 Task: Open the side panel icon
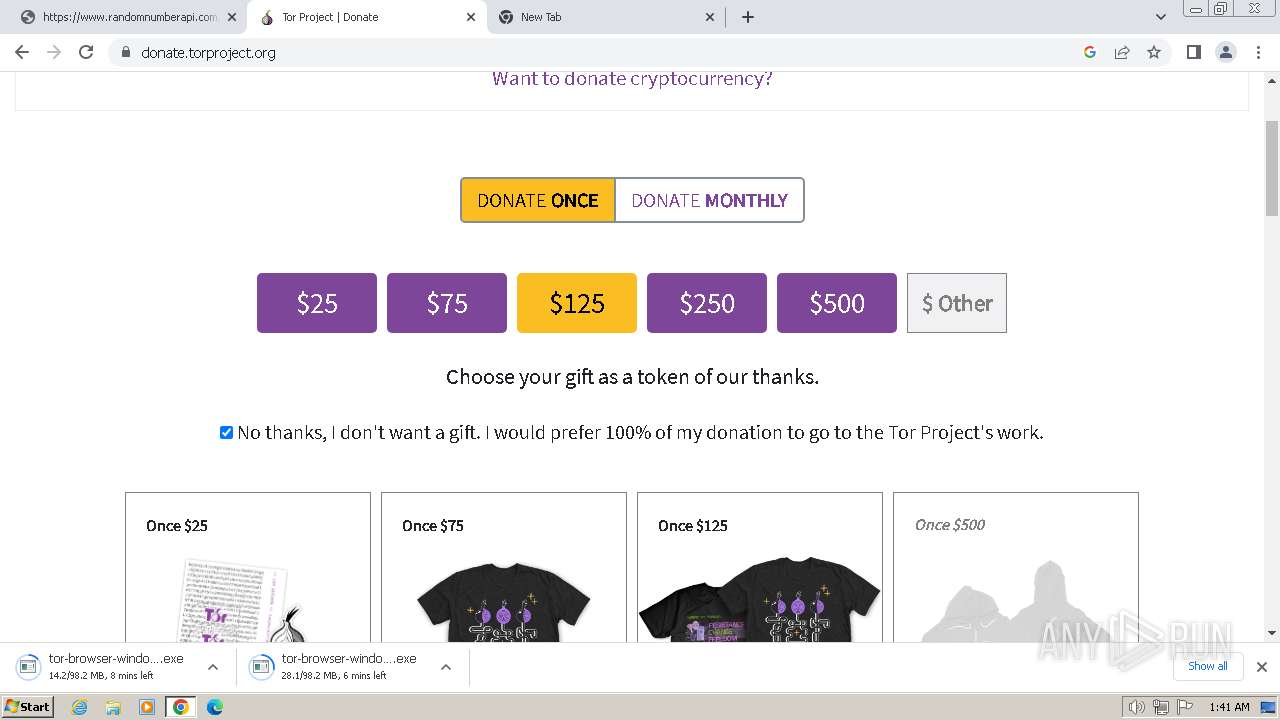1193,52
